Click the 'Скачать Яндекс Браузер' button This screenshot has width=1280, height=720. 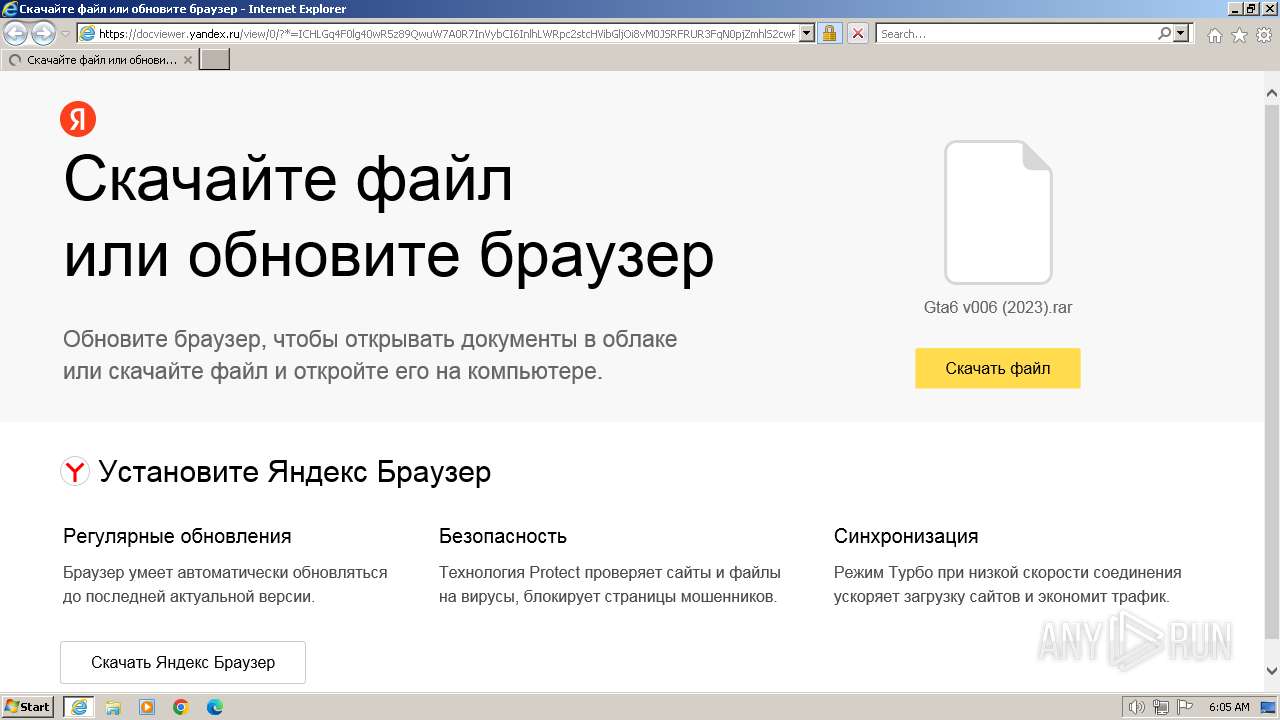point(183,662)
